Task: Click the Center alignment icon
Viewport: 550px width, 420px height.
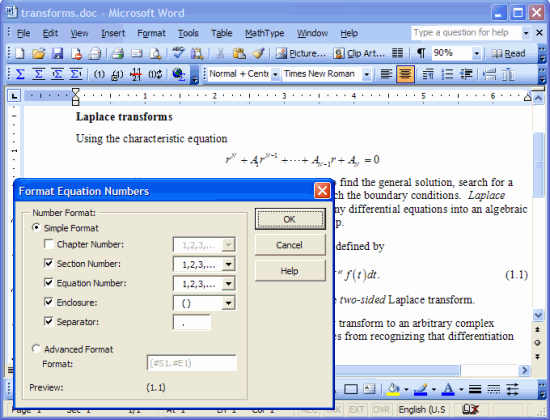Action: coord(405,74)
